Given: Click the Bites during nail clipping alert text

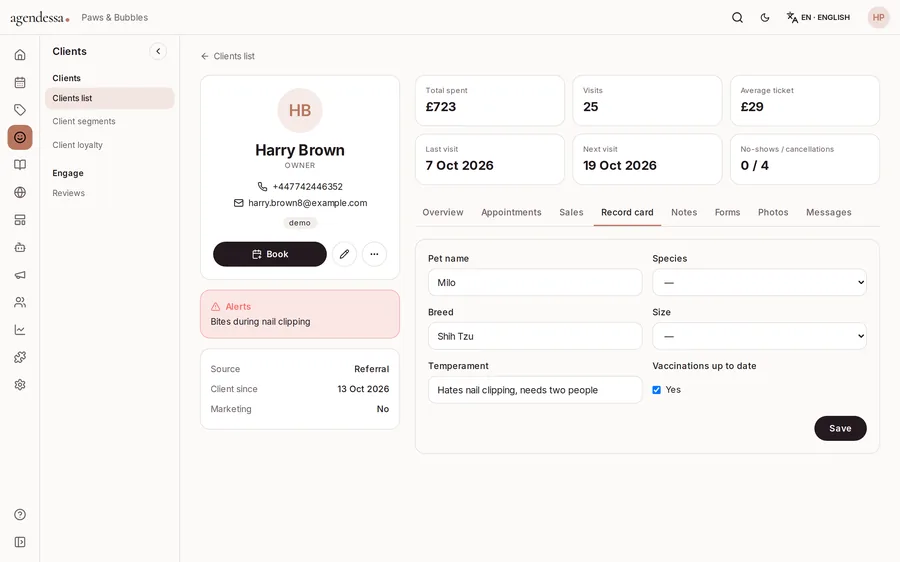Looking at the screenshot, I should pyautogui.click(x=261, y=321).
